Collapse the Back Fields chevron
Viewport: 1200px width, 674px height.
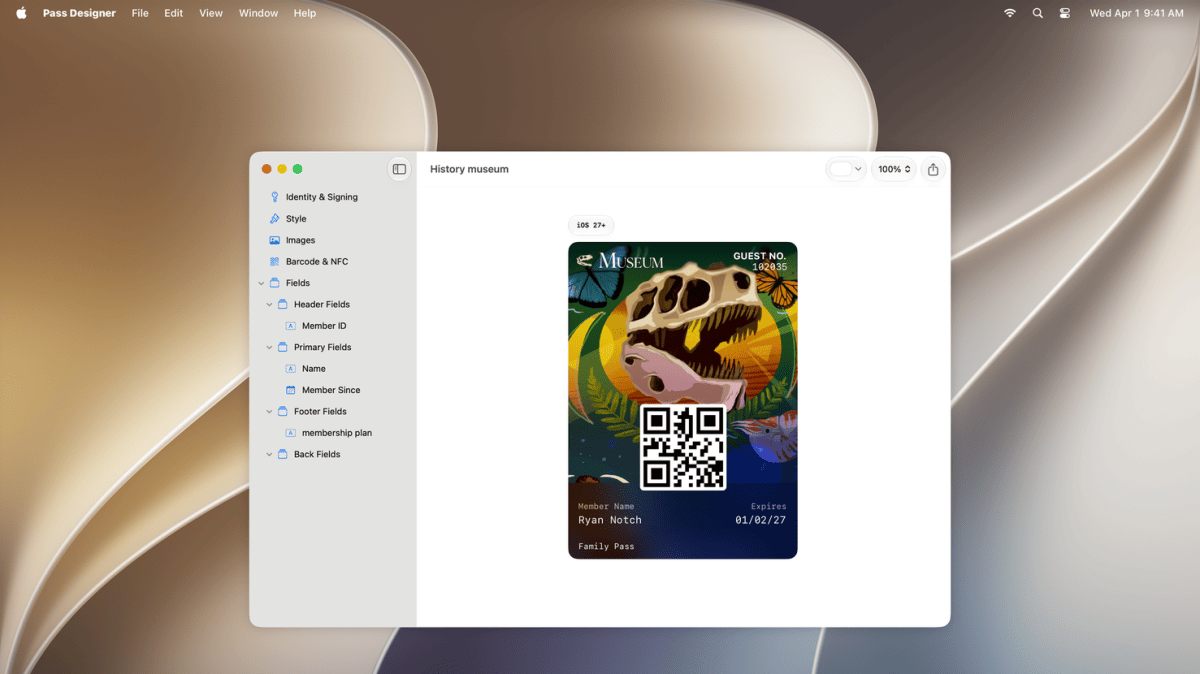(270, 454)
